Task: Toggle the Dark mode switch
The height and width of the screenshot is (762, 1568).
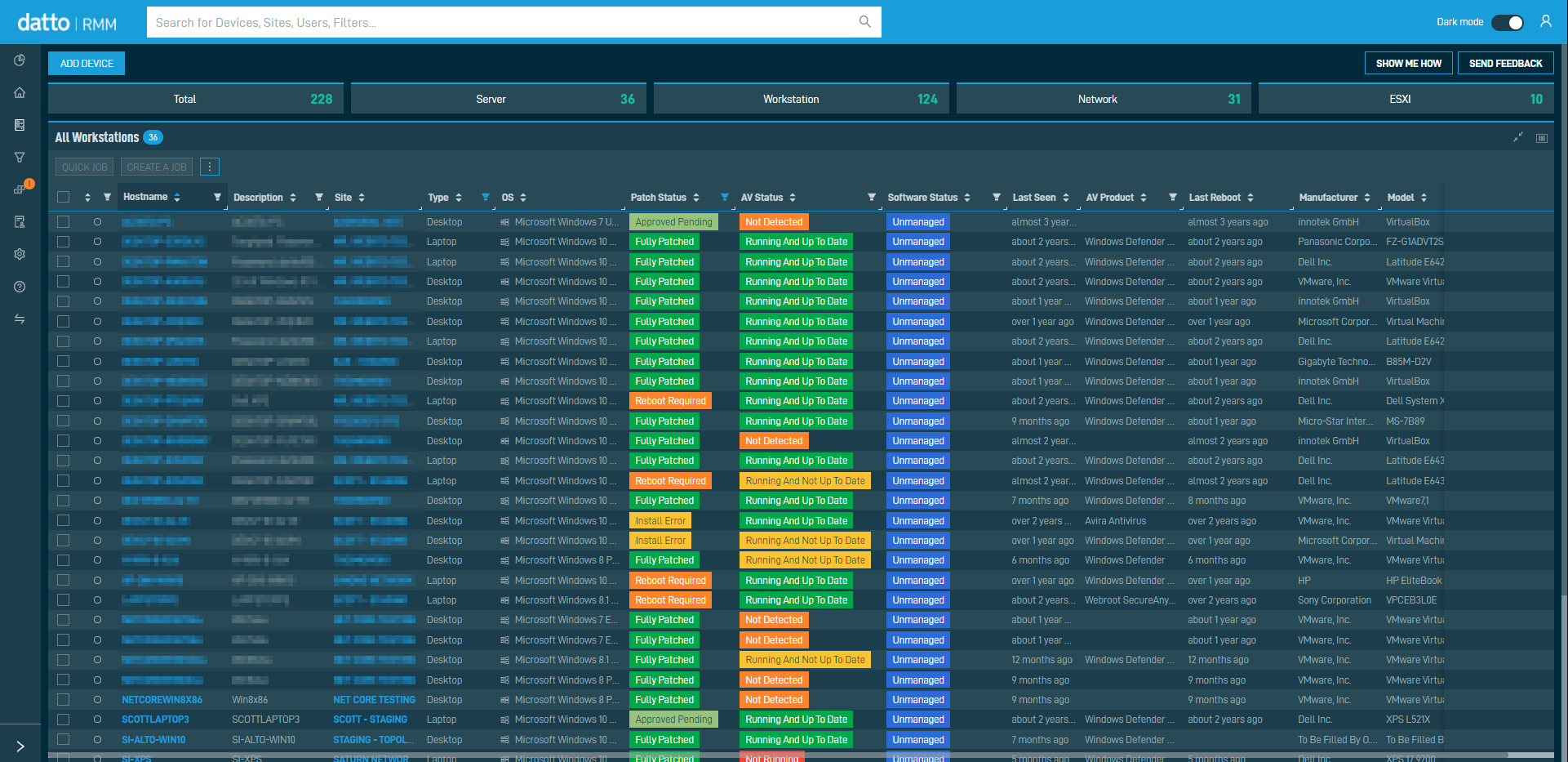Action: click(1508, 22)
